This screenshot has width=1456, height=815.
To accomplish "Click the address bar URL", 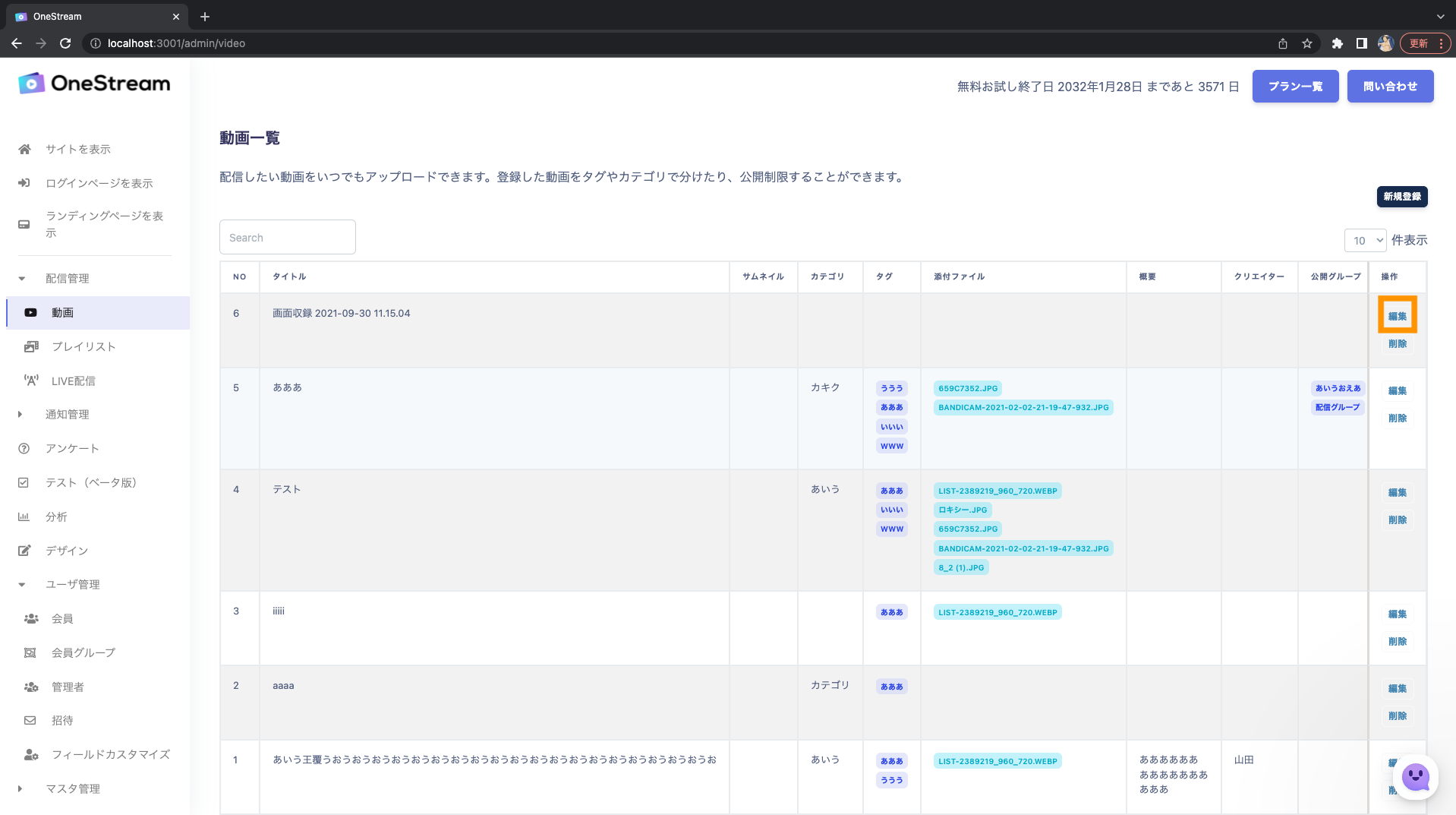I will pyautogui.click(x=176, y=43).
